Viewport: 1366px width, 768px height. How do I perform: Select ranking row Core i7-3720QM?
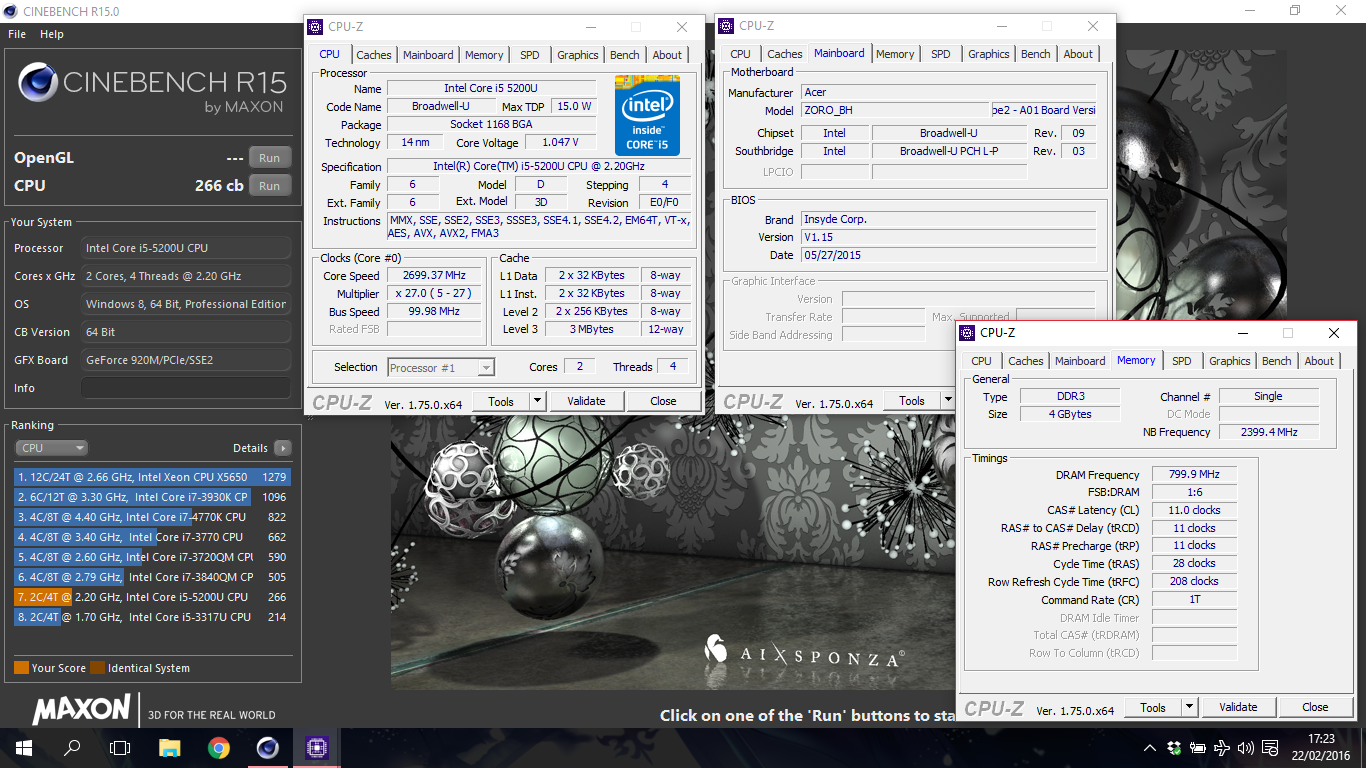pos(152,557)
